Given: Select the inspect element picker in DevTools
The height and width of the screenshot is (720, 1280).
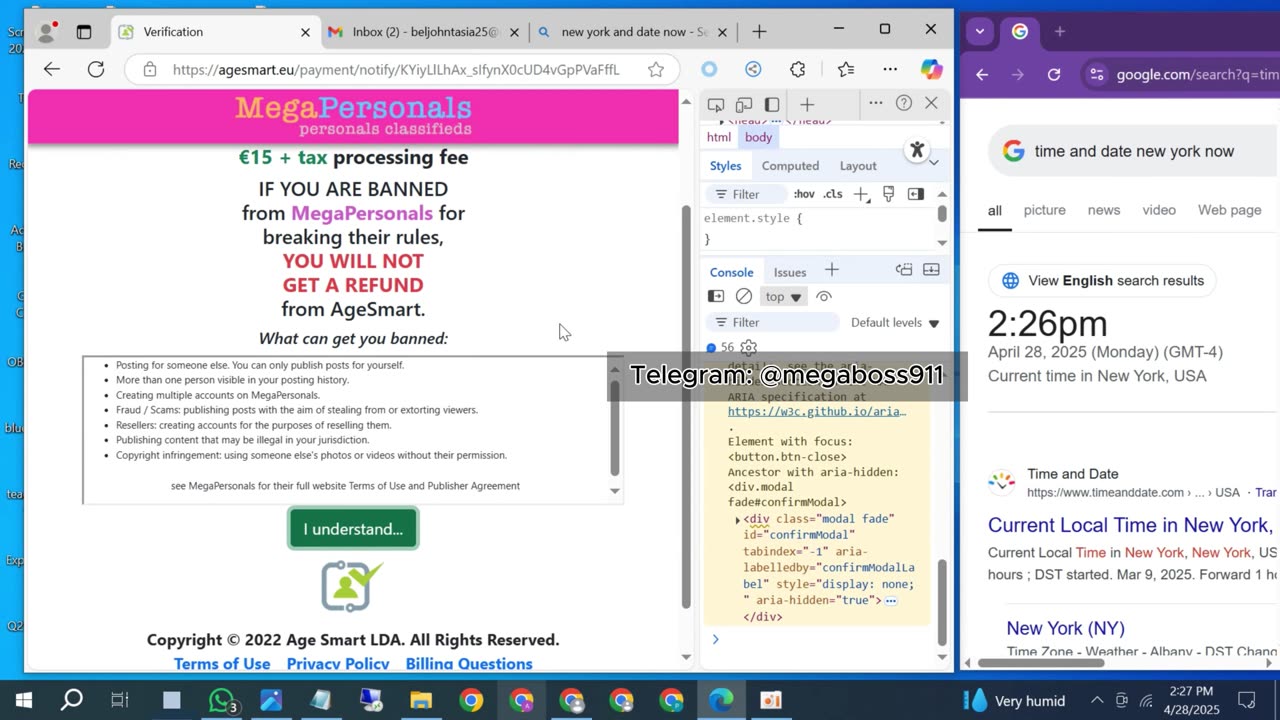Looking at the screenshot, I should [716, 104].
